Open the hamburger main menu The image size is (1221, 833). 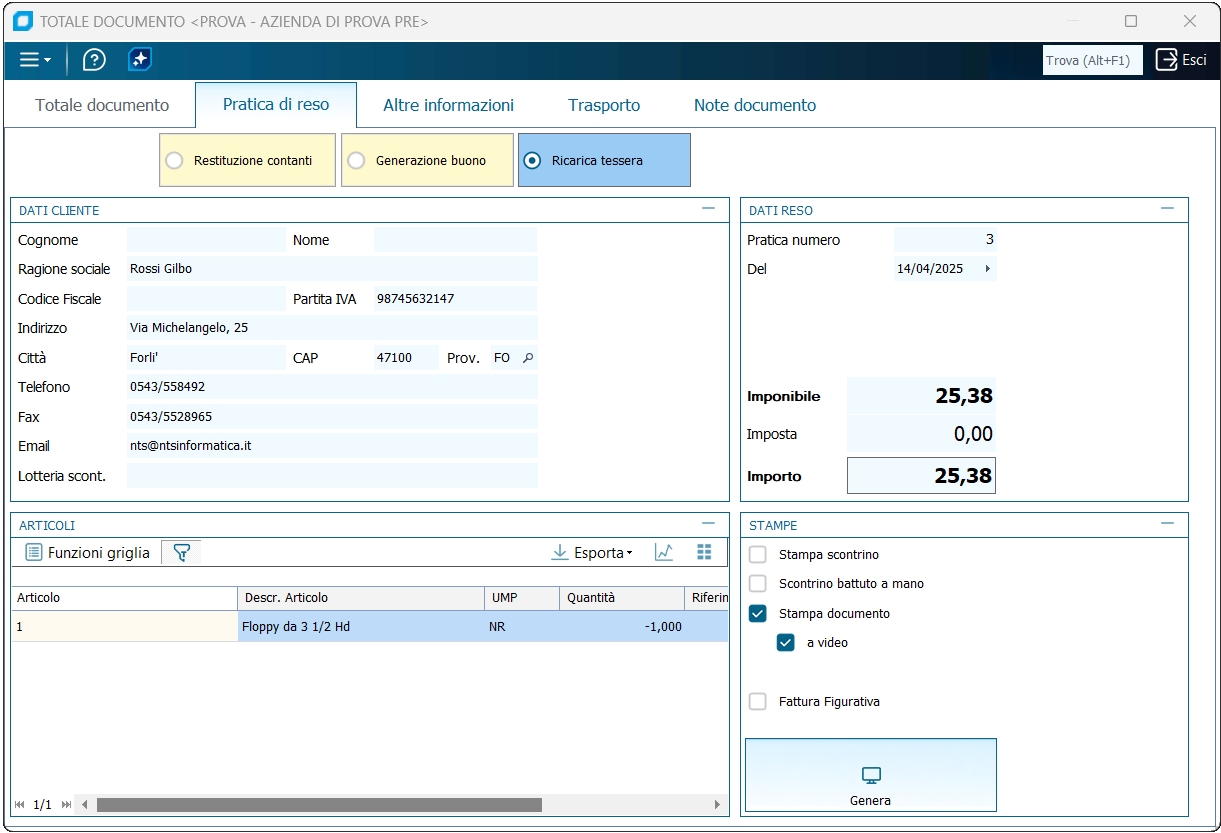coord(35,60)
